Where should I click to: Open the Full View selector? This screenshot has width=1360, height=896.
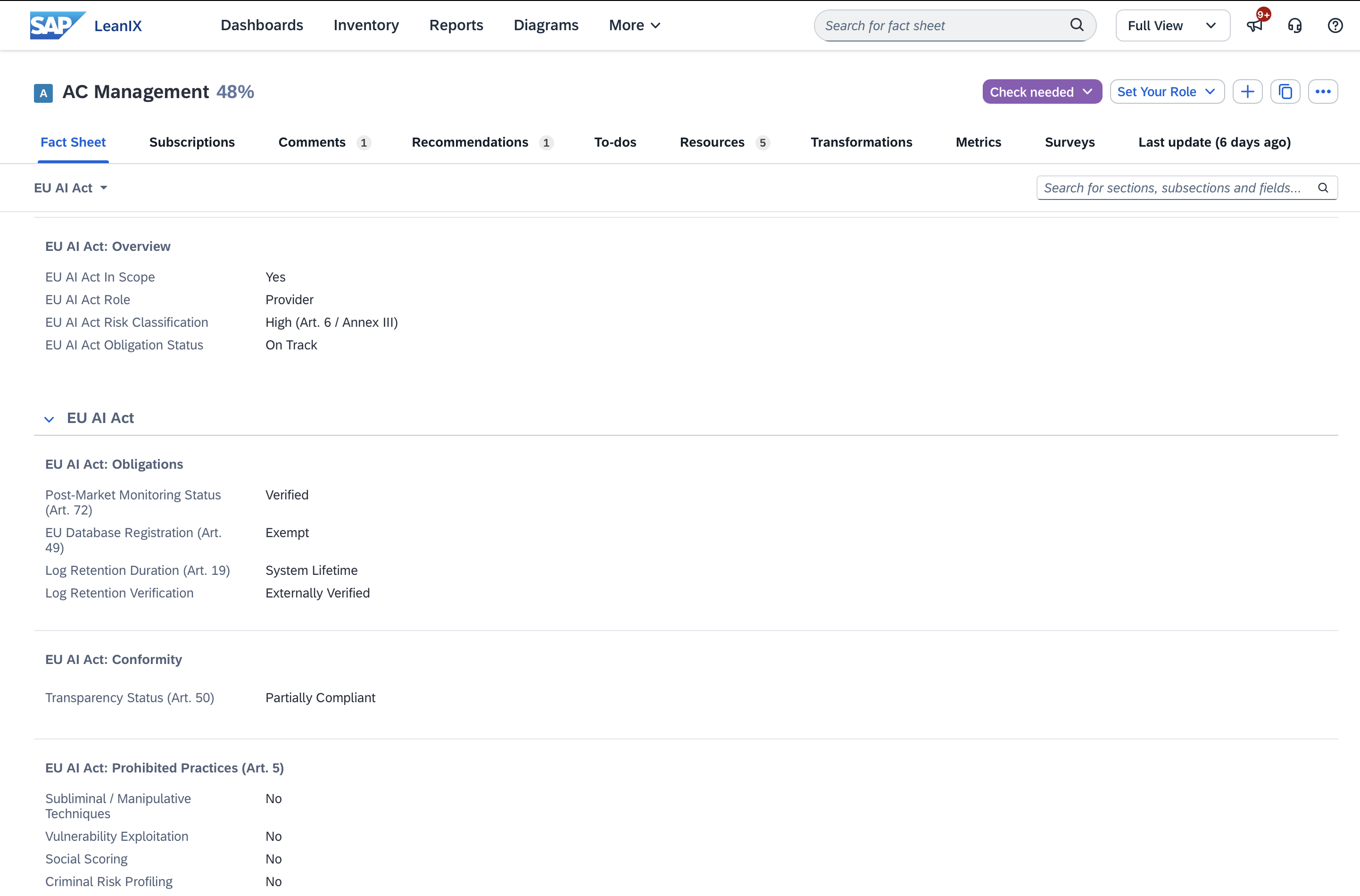click(1173, 25)
